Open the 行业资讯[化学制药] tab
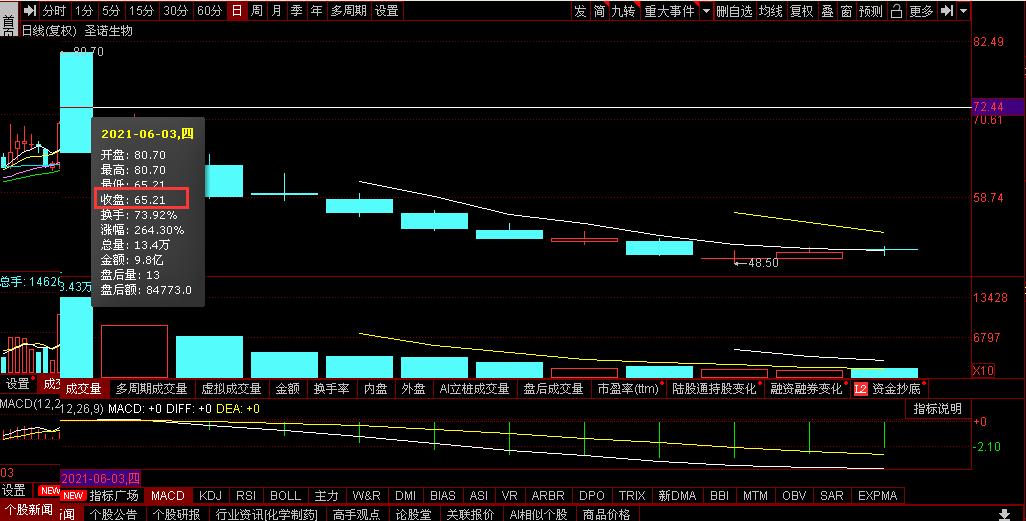 pyautogui.click(x=266, y=514)
